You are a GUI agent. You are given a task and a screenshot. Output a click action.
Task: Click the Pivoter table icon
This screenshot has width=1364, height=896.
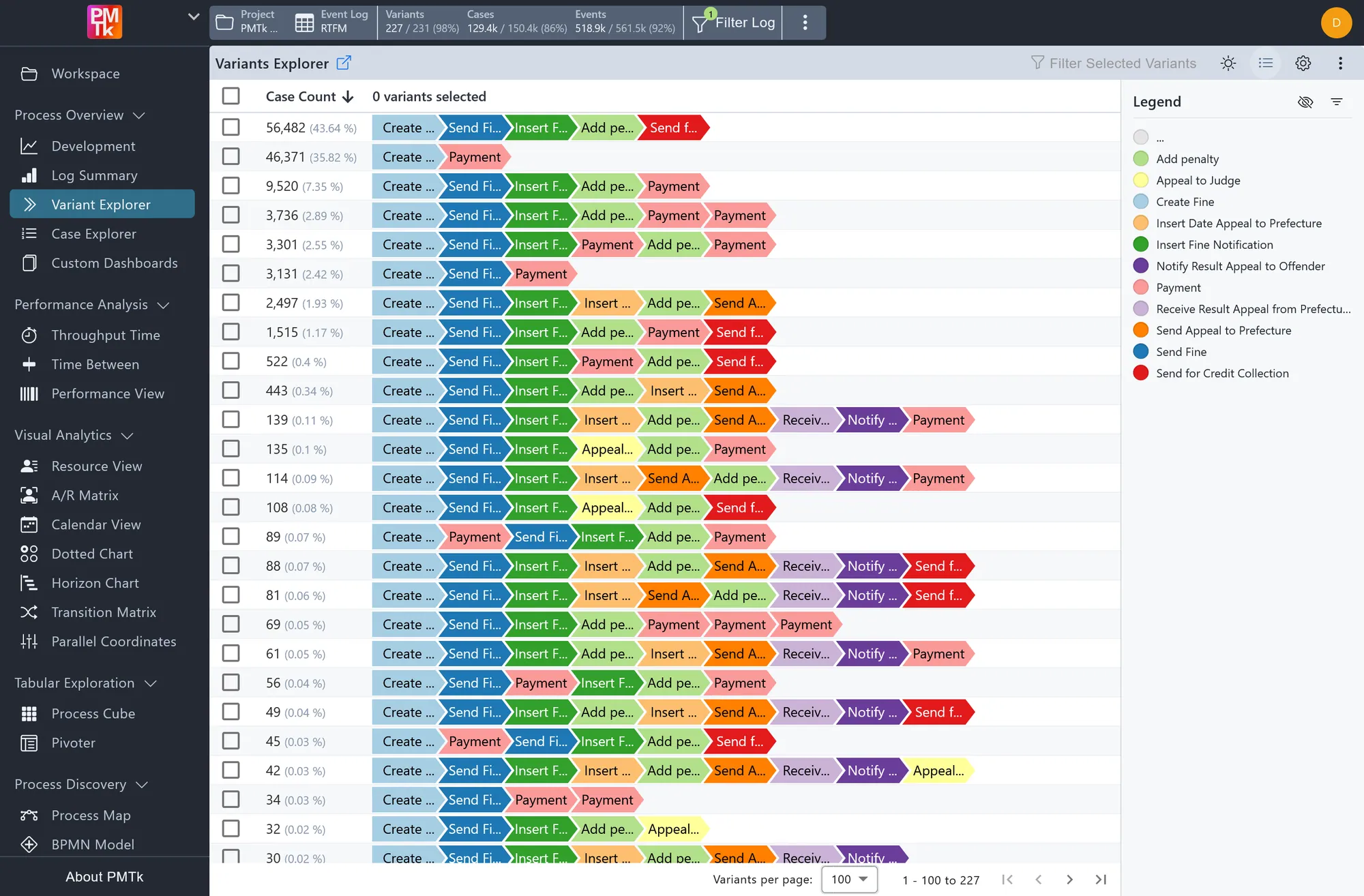(29, 743)
